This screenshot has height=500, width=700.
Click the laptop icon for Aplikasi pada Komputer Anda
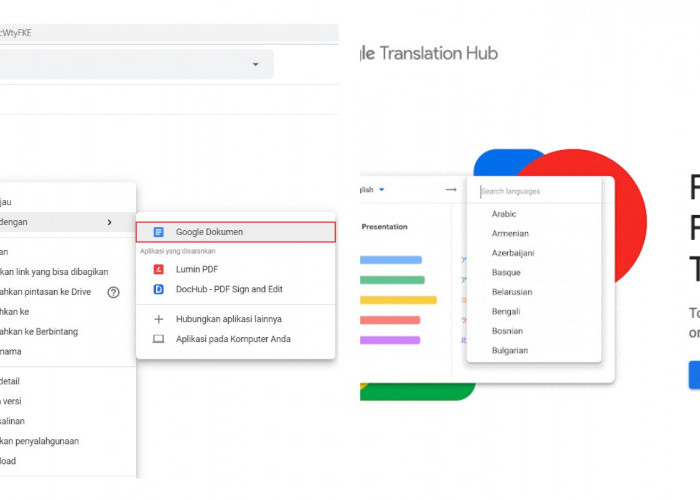tap(158, 339)
